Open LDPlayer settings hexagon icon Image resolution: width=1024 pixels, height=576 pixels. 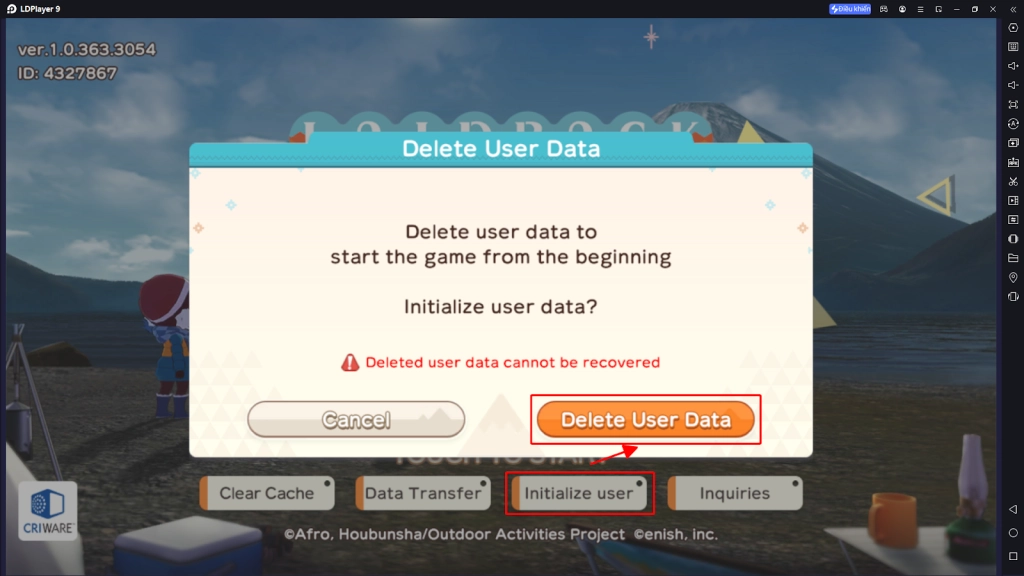click(1013, 27)
